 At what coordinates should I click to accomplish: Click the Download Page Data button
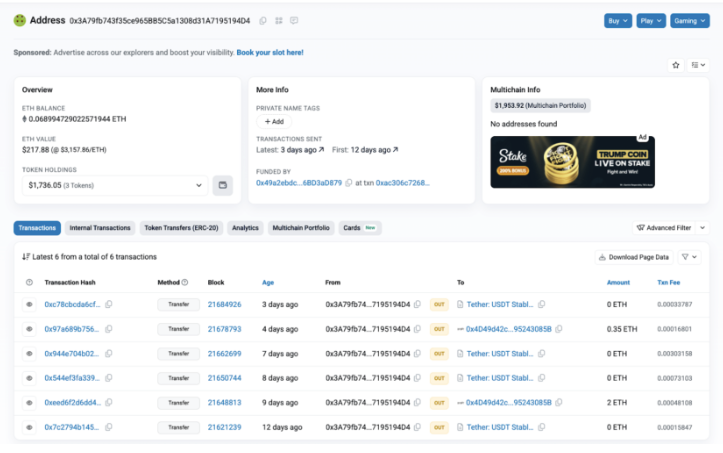632,257
